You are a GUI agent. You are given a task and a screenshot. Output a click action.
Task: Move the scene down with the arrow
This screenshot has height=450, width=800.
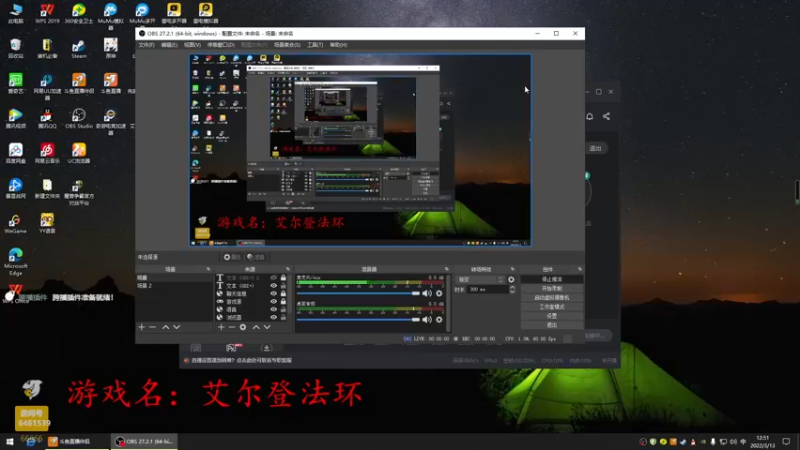[177, 327]
